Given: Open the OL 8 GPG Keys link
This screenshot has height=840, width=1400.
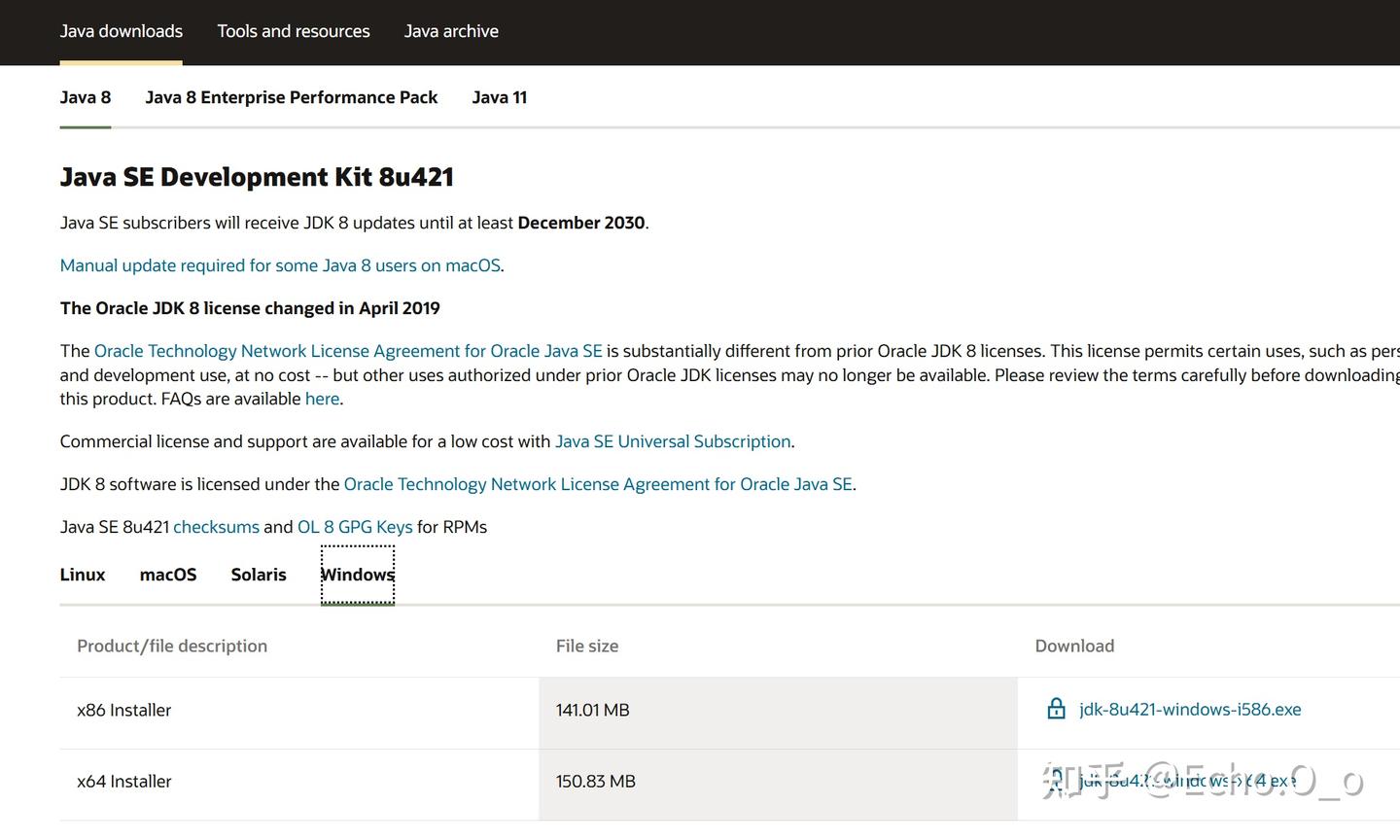Looking at the screenshot, I should tap(355, 527).
